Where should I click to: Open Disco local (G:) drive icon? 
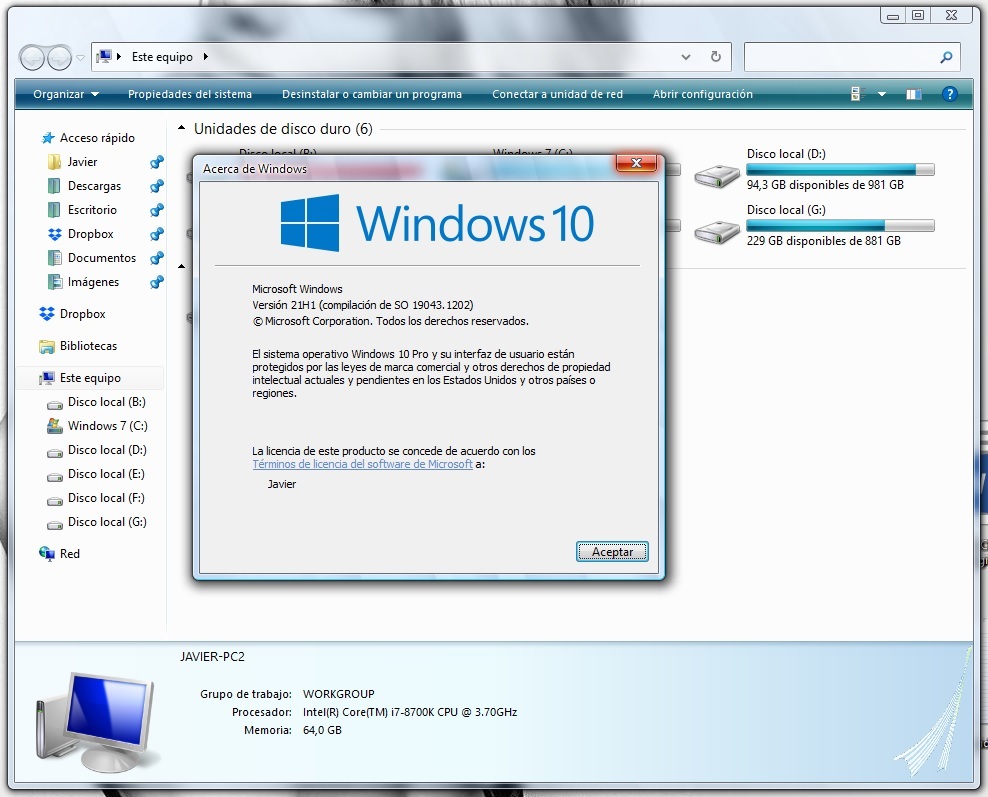(717, 231)
